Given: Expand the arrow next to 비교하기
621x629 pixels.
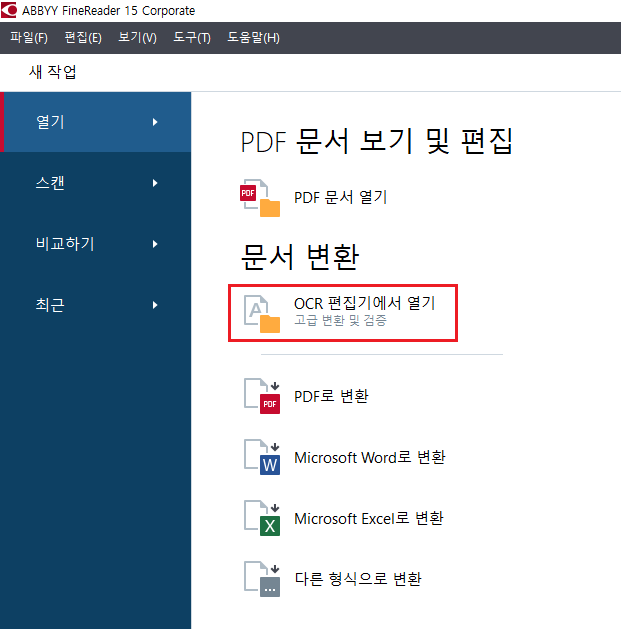Looking at the screenshot, I should point(155,244).
